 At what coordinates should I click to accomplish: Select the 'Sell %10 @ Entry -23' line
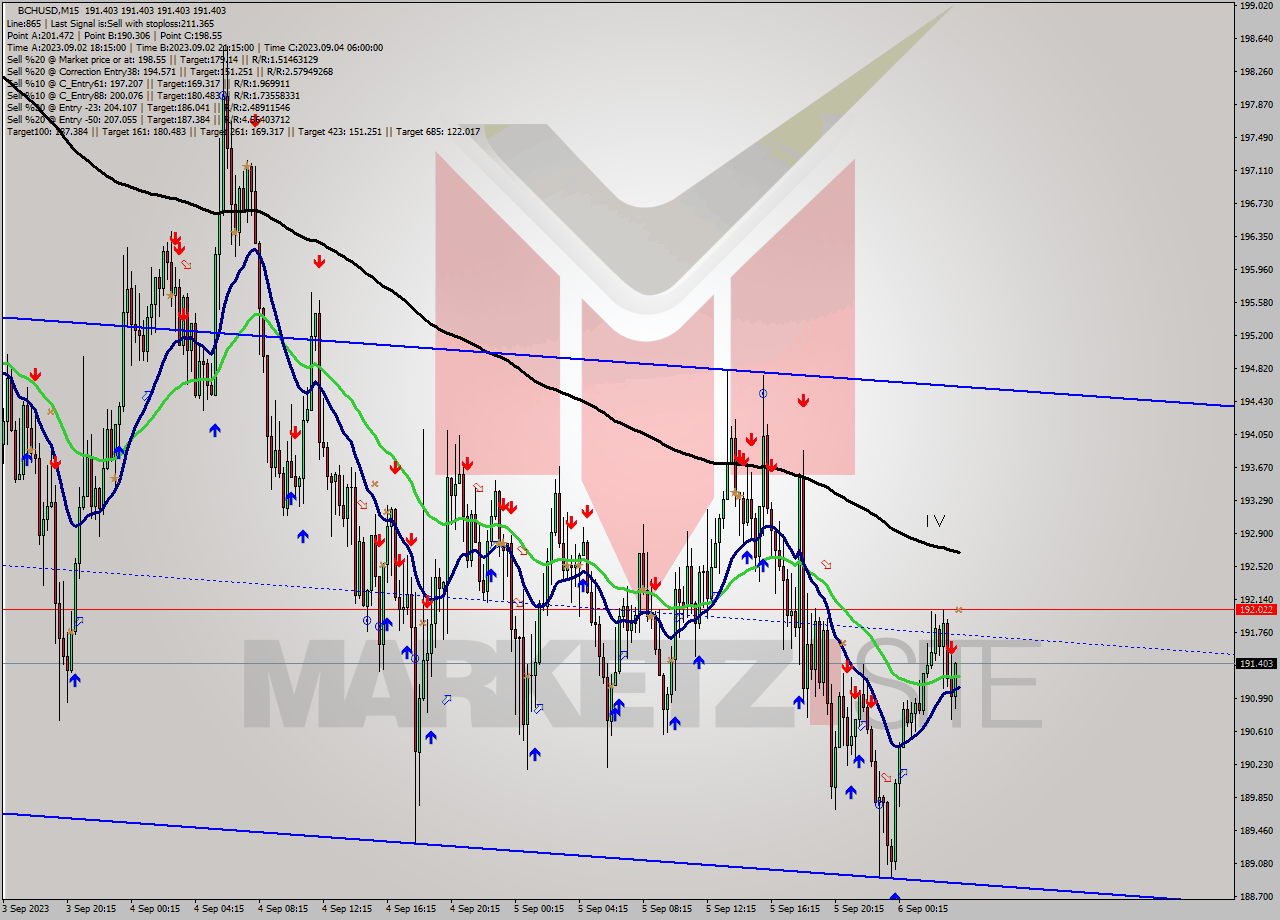[x=148, y=107]
